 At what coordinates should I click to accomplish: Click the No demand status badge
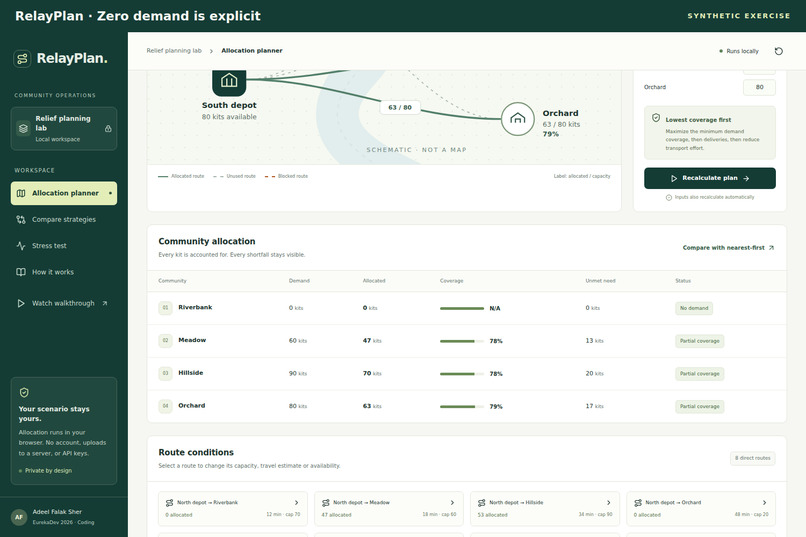694,308
